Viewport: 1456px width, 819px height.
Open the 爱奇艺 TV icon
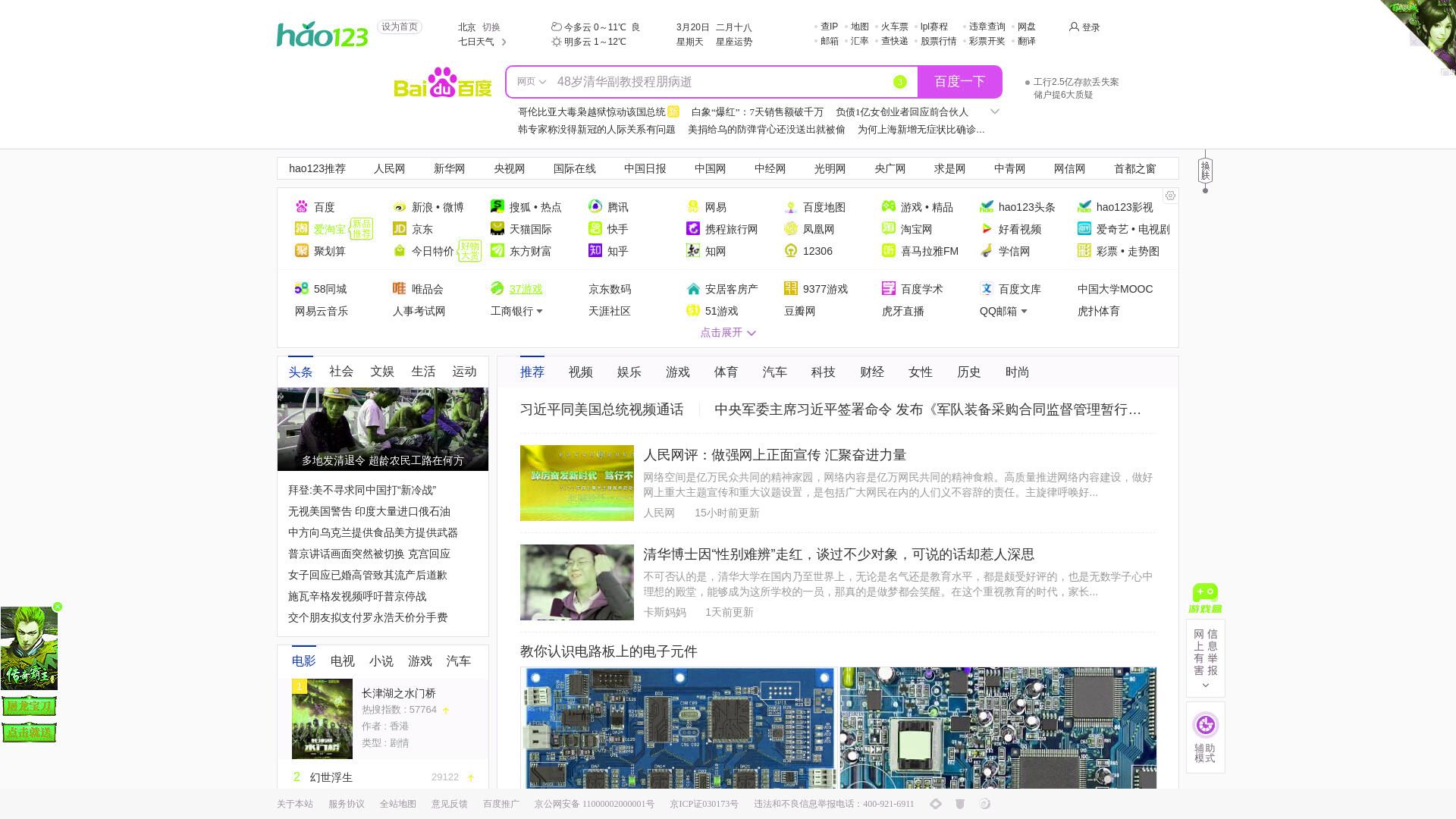(x=1084, y=228)
